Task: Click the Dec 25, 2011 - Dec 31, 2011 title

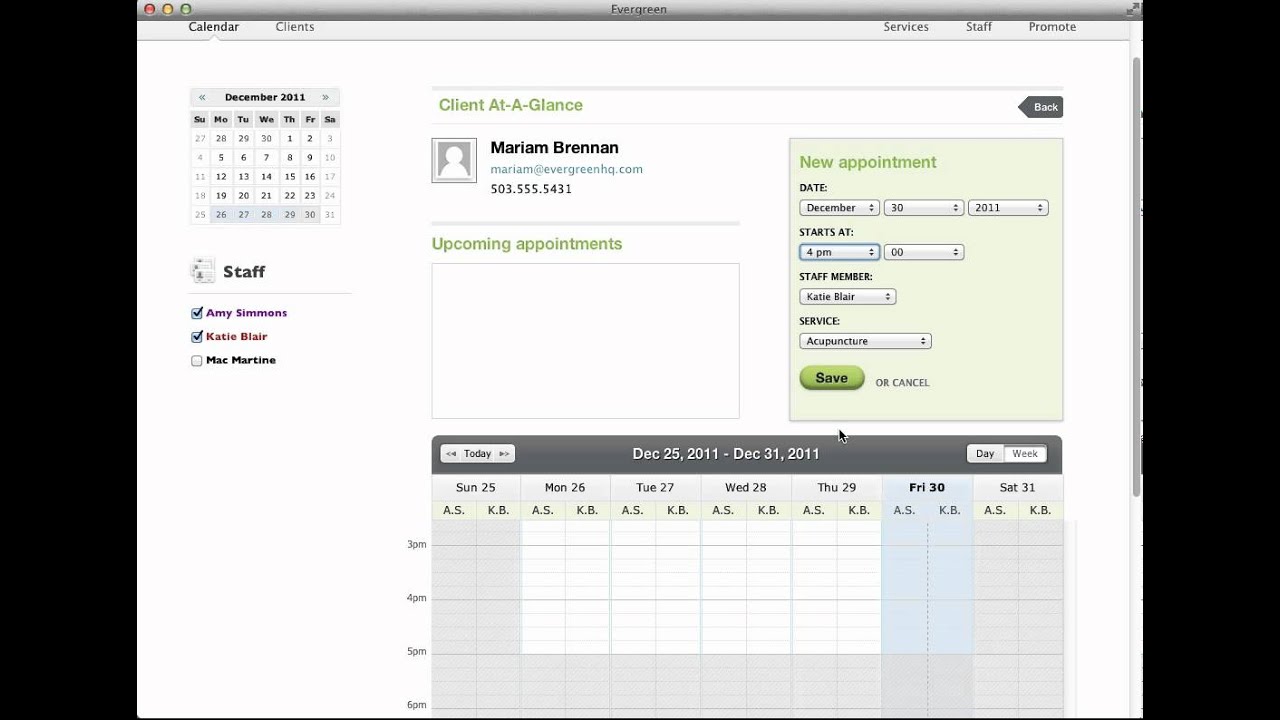Action: click(x=726, y=454)
